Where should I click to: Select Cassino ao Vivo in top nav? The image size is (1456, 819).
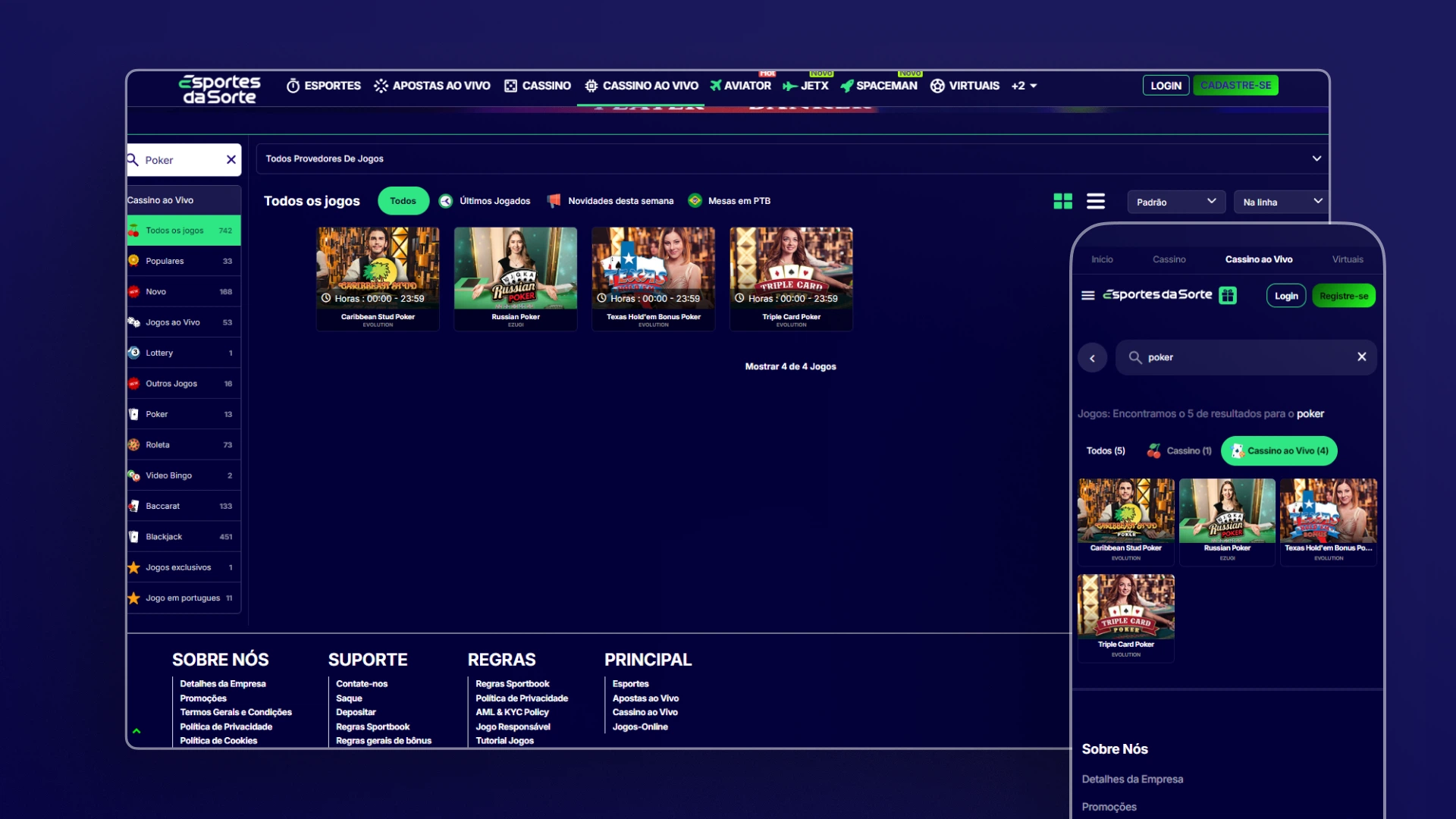[x=642, y=86]
